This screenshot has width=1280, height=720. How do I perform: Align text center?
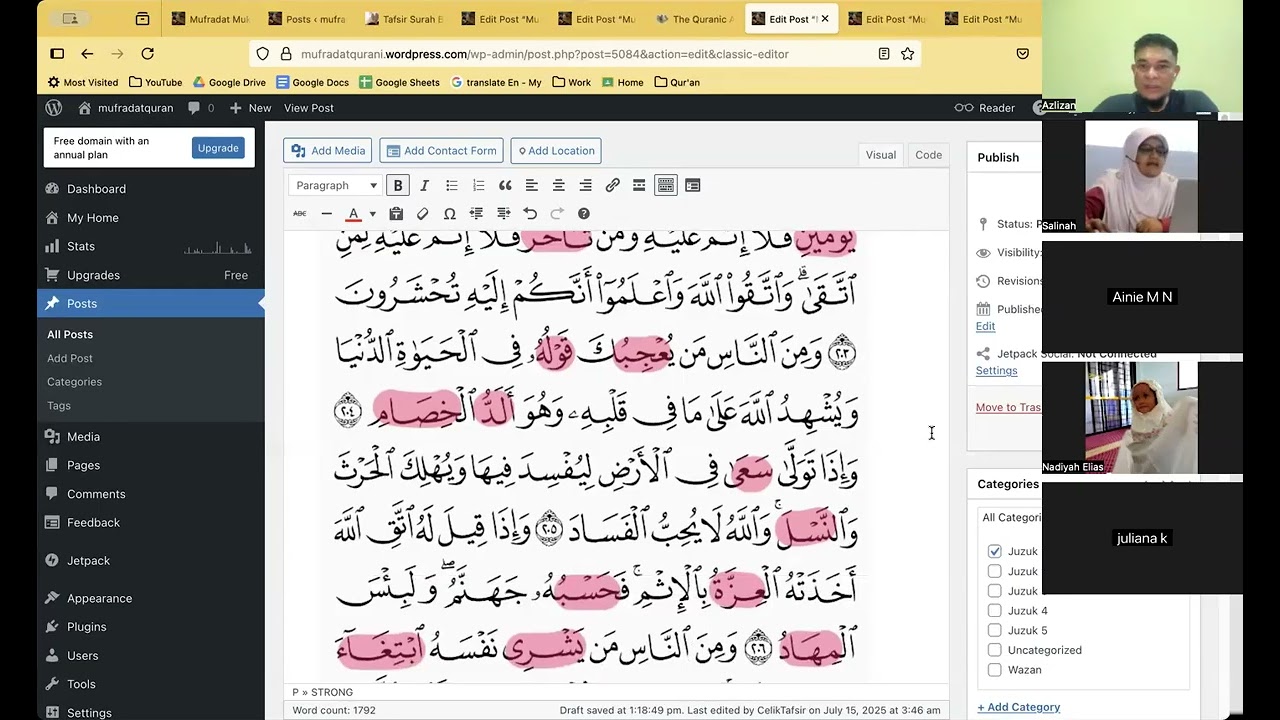pyautogui.click(x=559, y=185)
